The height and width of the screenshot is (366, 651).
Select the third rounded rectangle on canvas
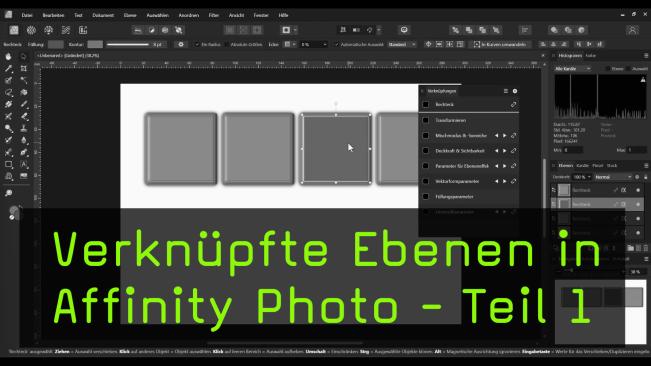click(x=336, y=149)
